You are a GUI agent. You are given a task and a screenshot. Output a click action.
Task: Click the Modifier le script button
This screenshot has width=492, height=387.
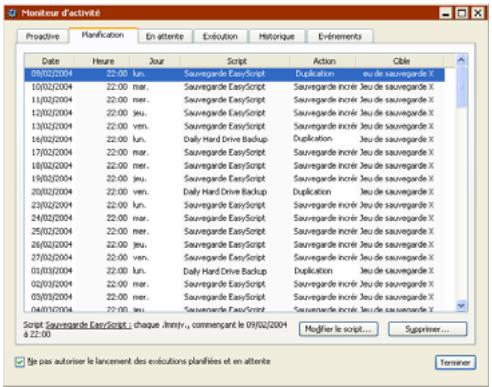pyautogui.click(x=338, y=329)
